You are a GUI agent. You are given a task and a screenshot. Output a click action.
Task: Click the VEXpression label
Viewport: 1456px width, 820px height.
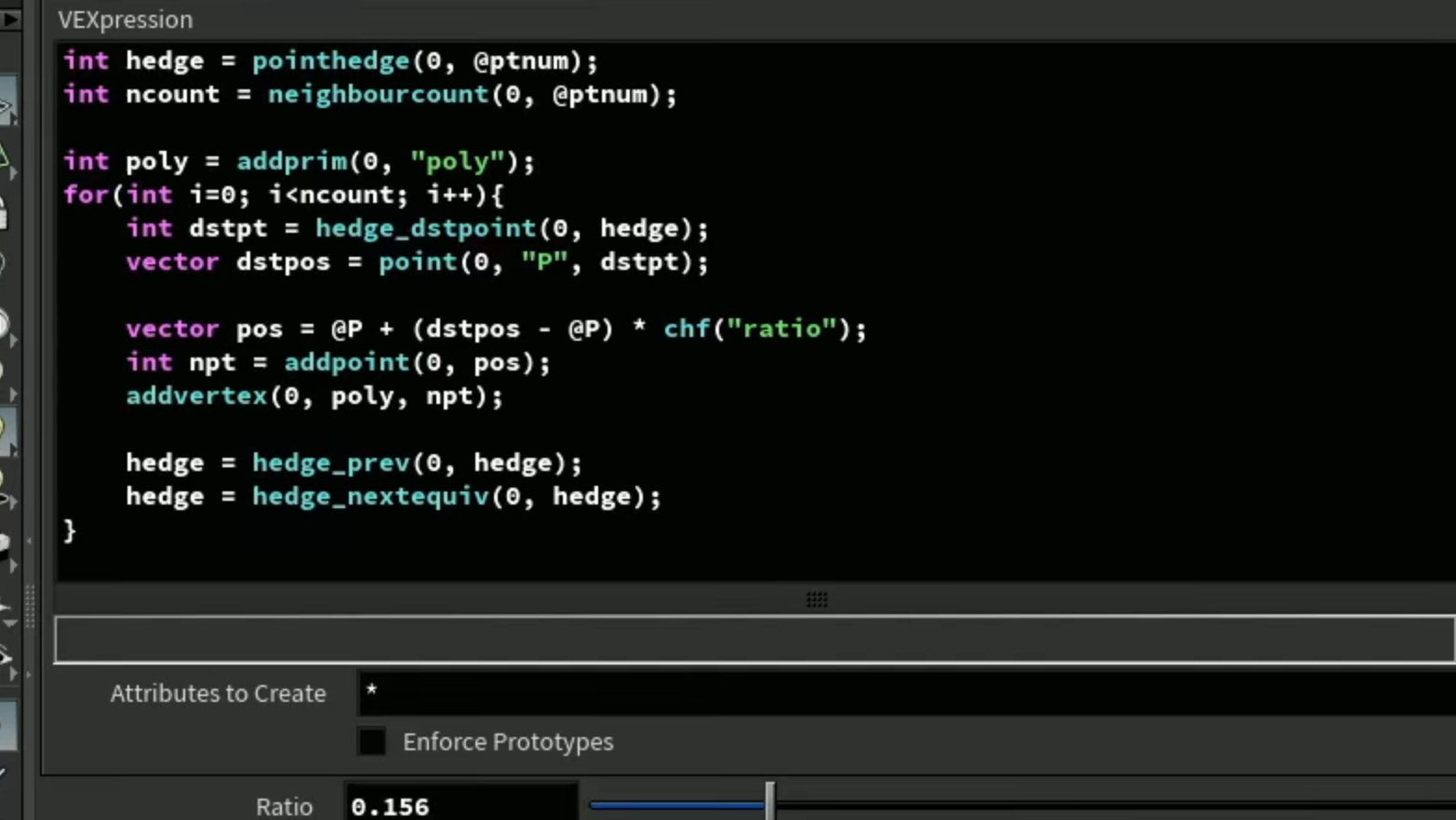pyautogui.click(x=126, y=20)
